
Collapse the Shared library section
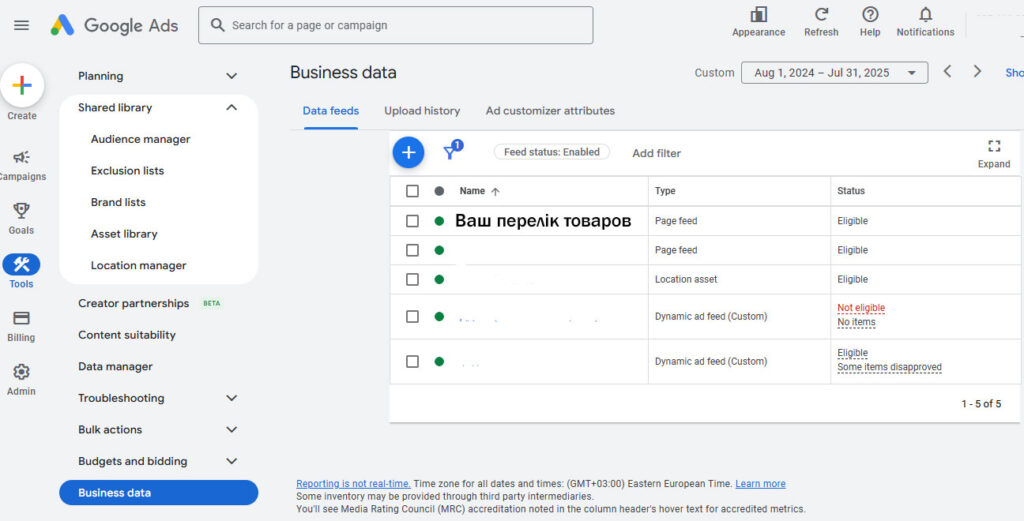coord(231,108)
